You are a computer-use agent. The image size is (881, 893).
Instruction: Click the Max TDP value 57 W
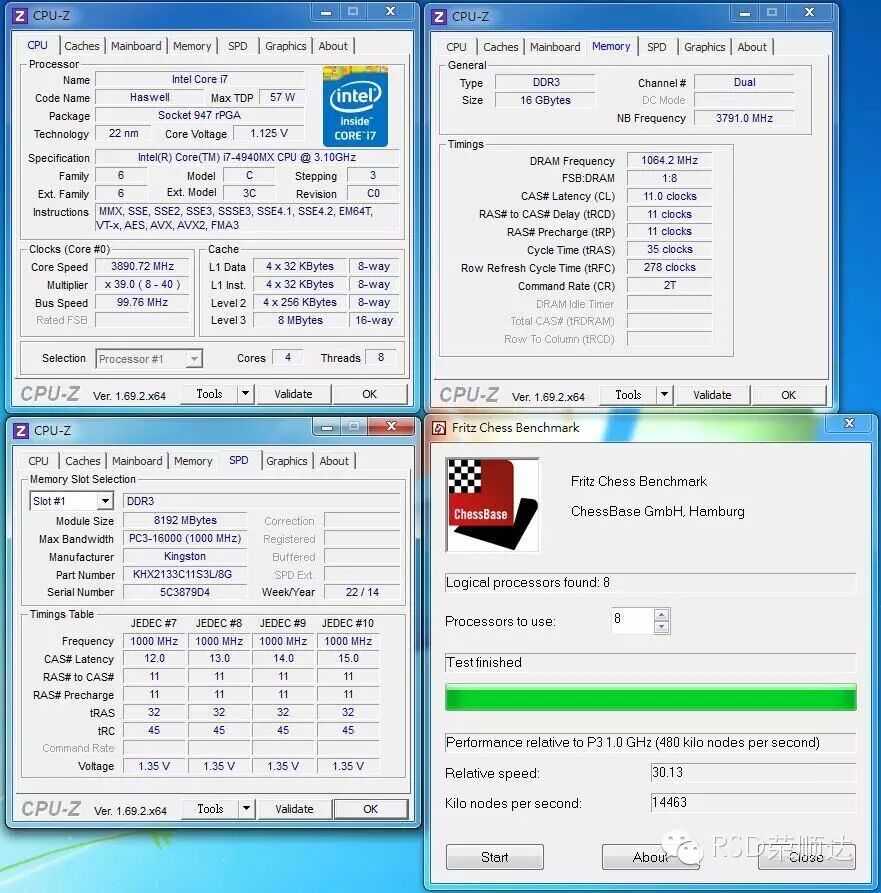pos(282,97)
